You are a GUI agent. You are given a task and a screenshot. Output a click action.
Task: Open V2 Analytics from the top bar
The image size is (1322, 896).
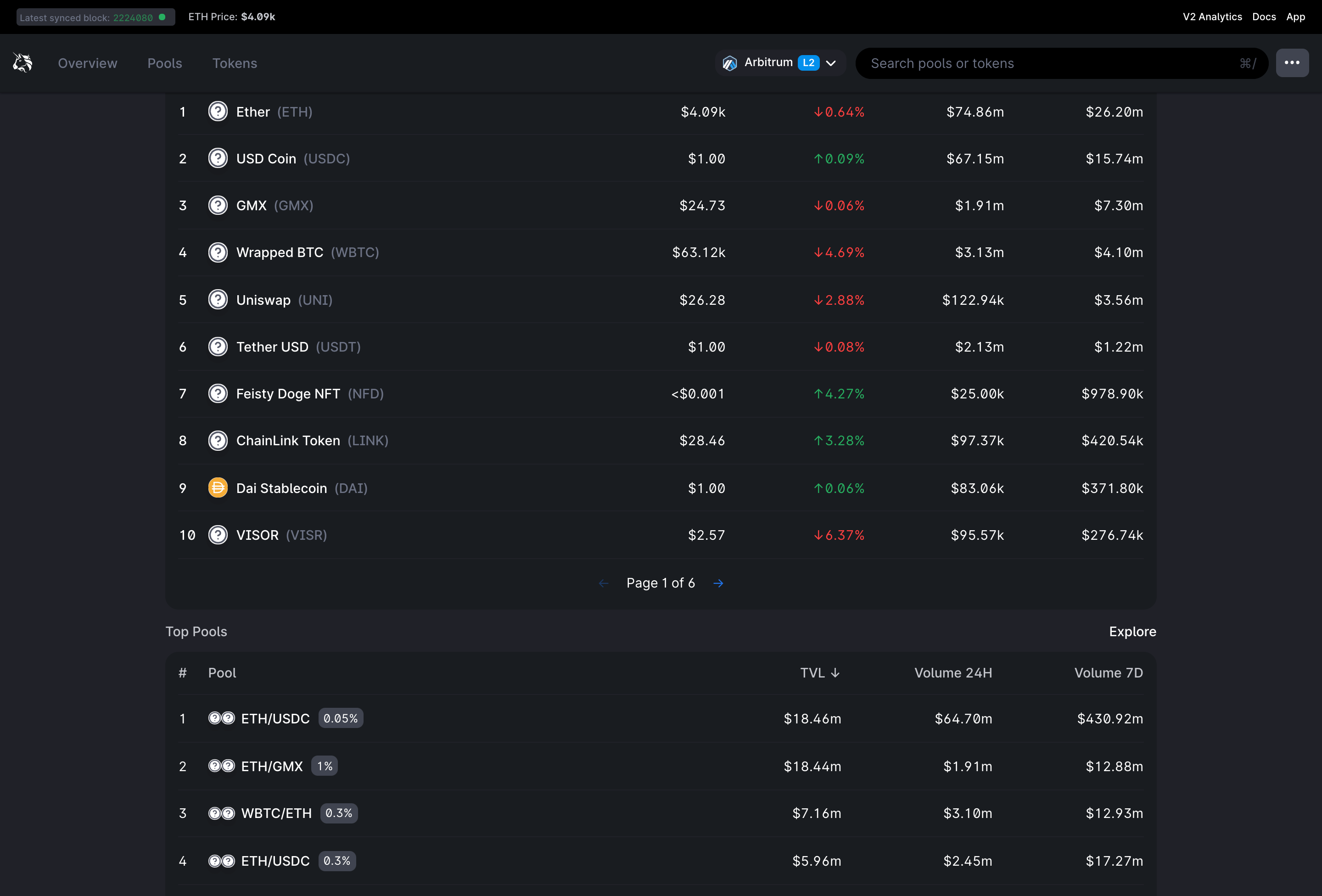[1212, 17]
